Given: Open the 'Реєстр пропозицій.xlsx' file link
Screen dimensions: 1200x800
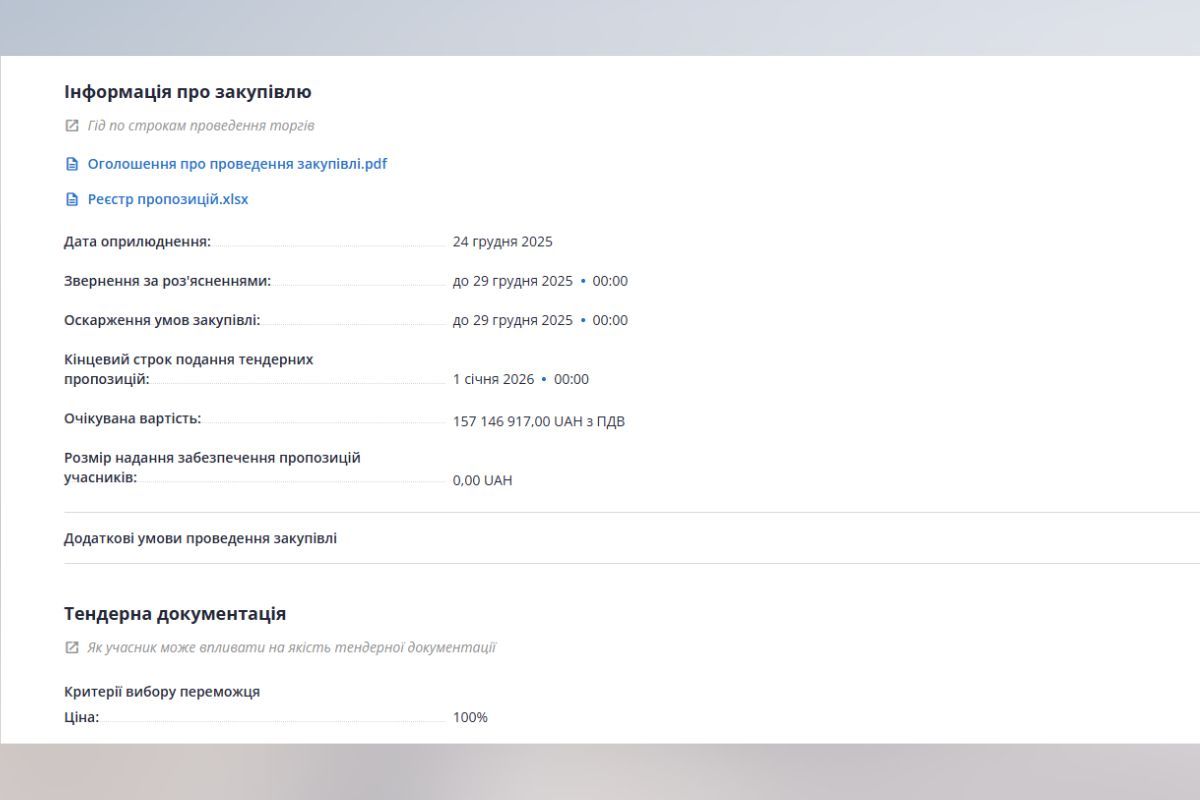Looking at the screenshot, I should (168, 199).
